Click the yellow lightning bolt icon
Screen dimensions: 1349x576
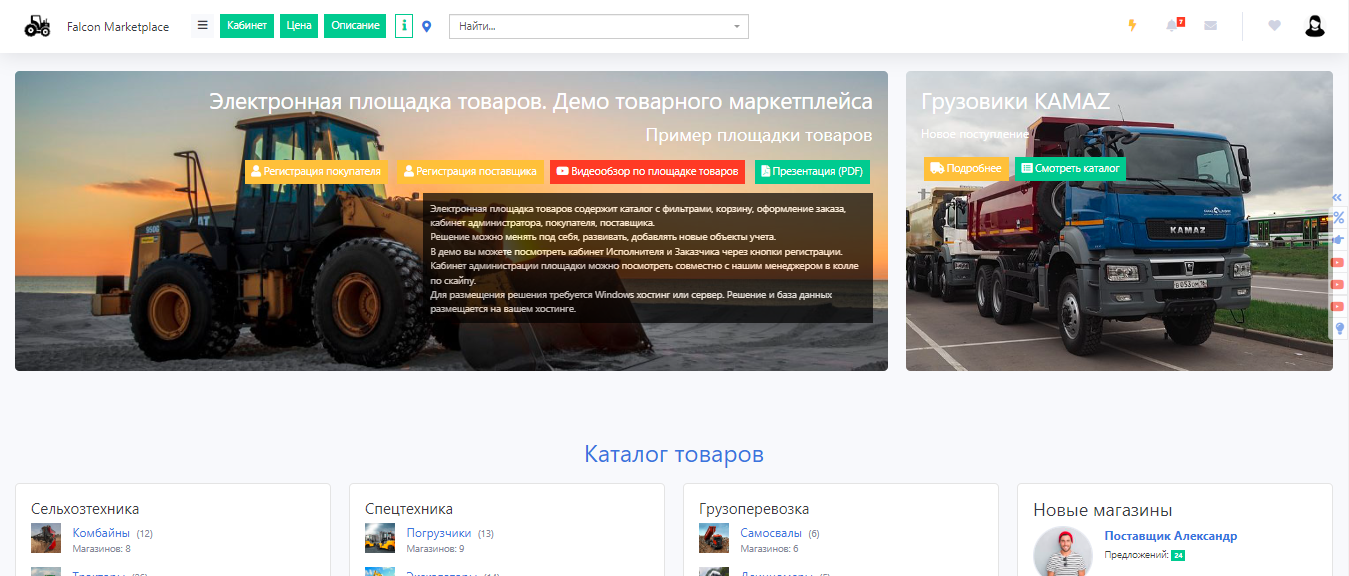coord(1132,26)
